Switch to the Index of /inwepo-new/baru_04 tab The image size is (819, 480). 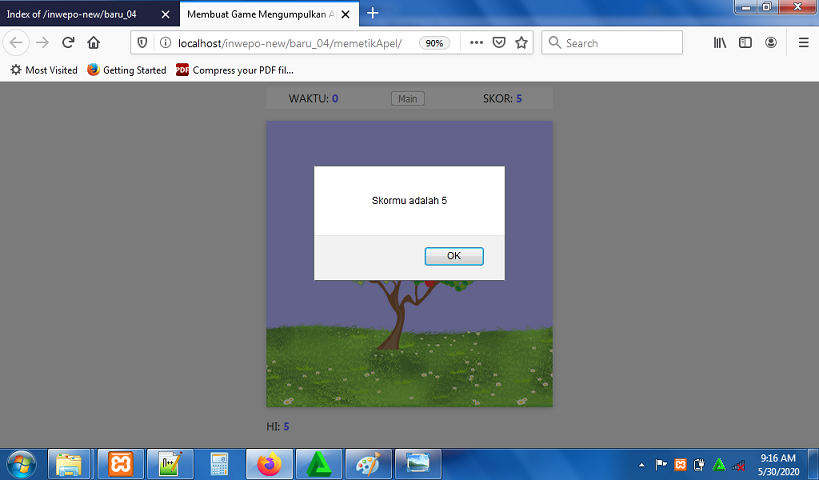pos(78,14)
